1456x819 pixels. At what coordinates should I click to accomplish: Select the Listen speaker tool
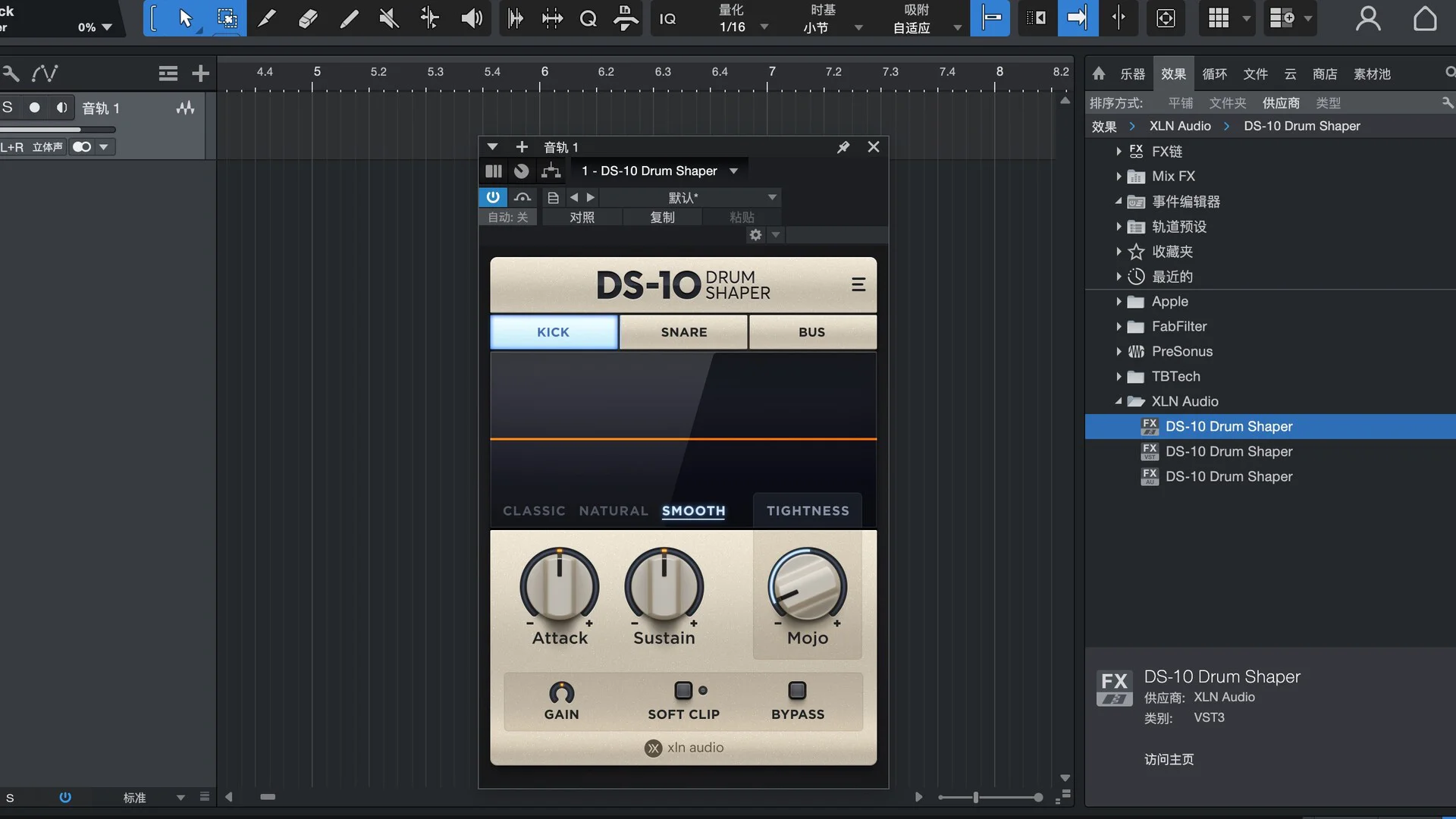472,17
